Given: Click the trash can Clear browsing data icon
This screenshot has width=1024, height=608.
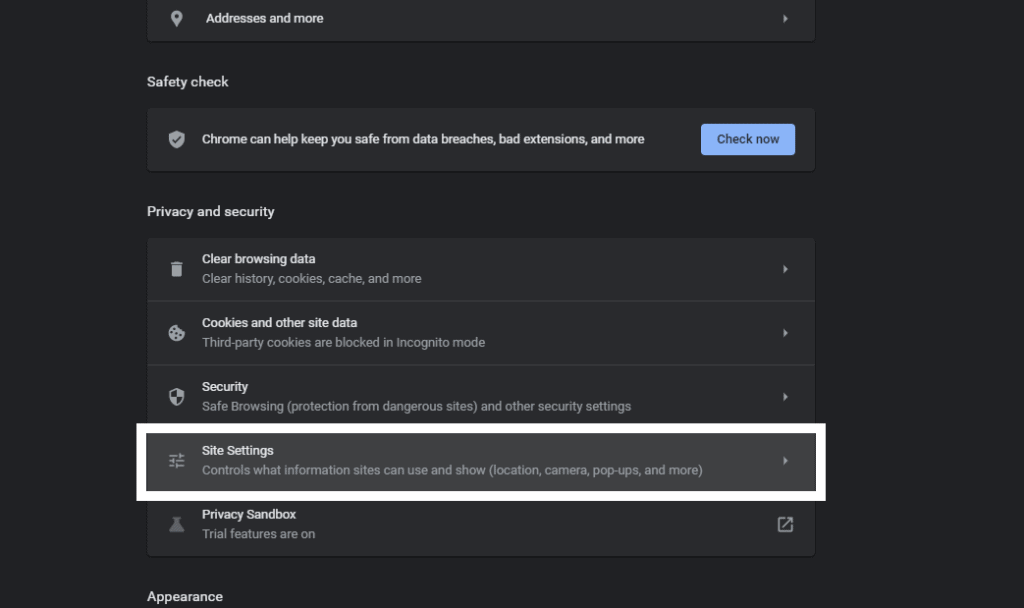Looking at the screenshot, I should click(x=176, y=268).
